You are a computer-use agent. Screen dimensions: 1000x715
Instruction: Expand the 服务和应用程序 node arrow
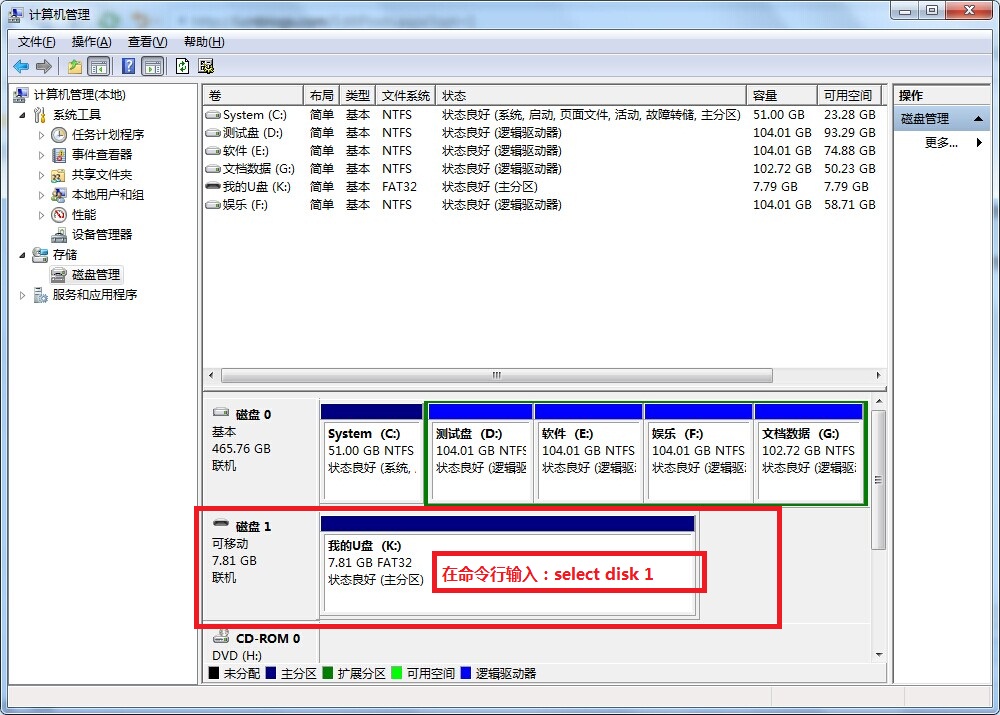pos(23,295)
